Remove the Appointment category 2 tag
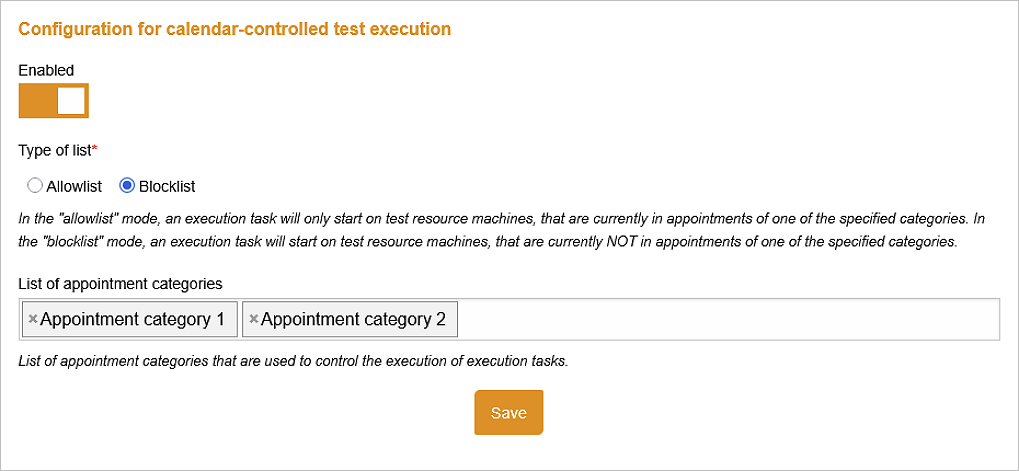This screenshot has height=471, width=1019. tap(253, 319)
